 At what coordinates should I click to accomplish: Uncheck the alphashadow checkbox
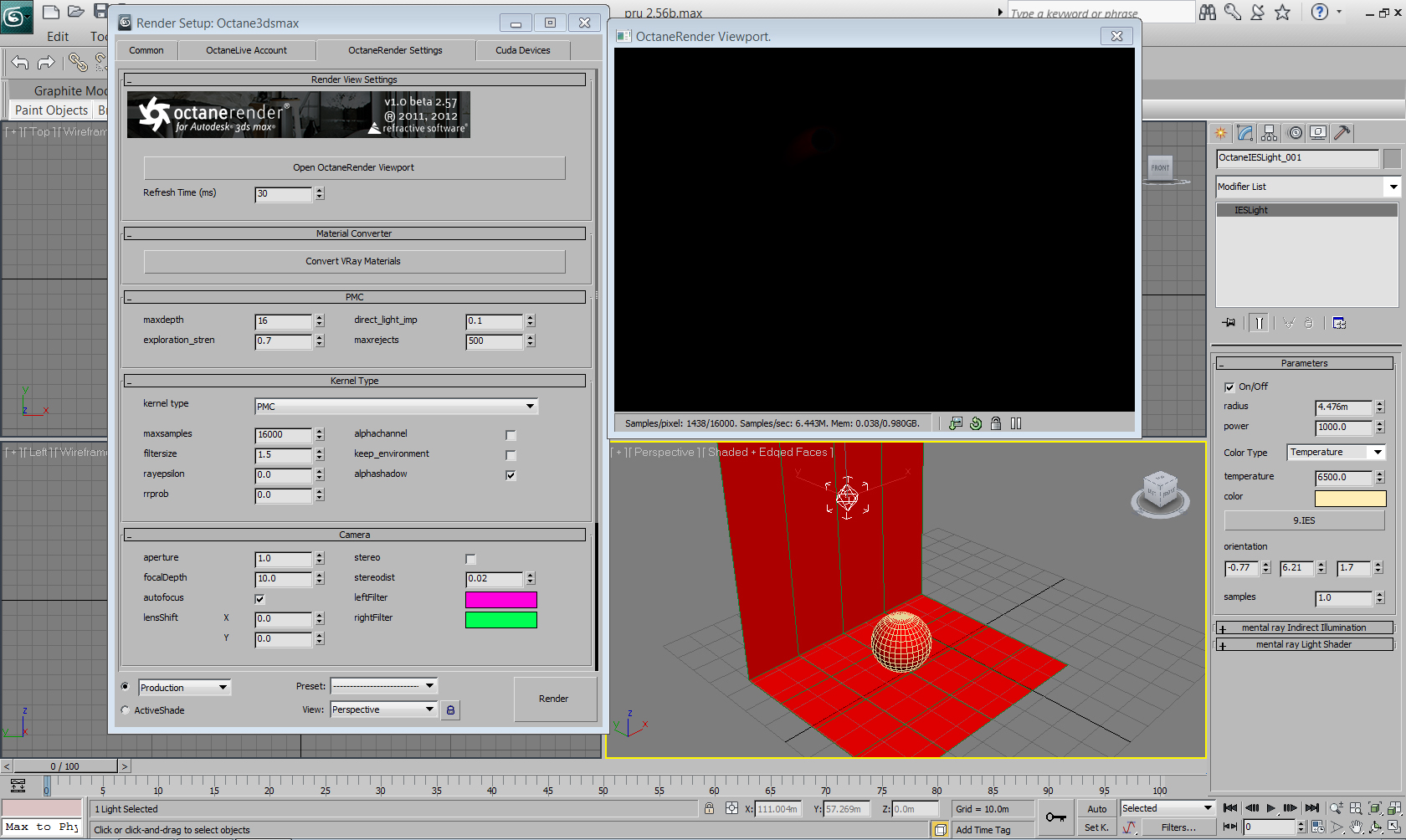tap(511, 475)
